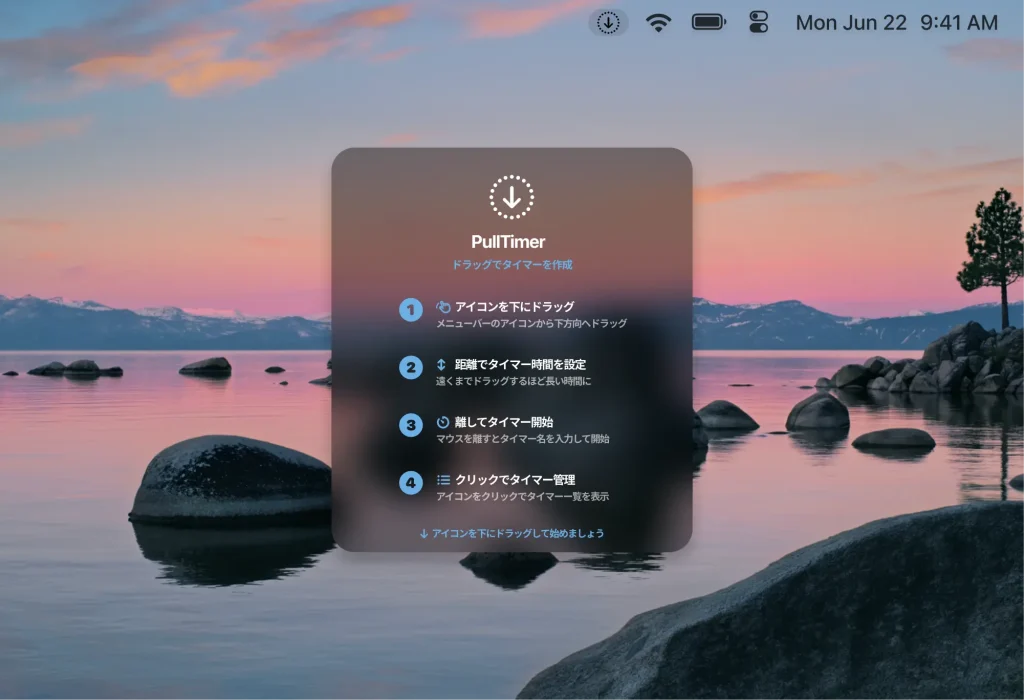The height and width of the screenshot is (700, 1024).
Task: Click the list icon in step 4
Action: tap(443, 480)
